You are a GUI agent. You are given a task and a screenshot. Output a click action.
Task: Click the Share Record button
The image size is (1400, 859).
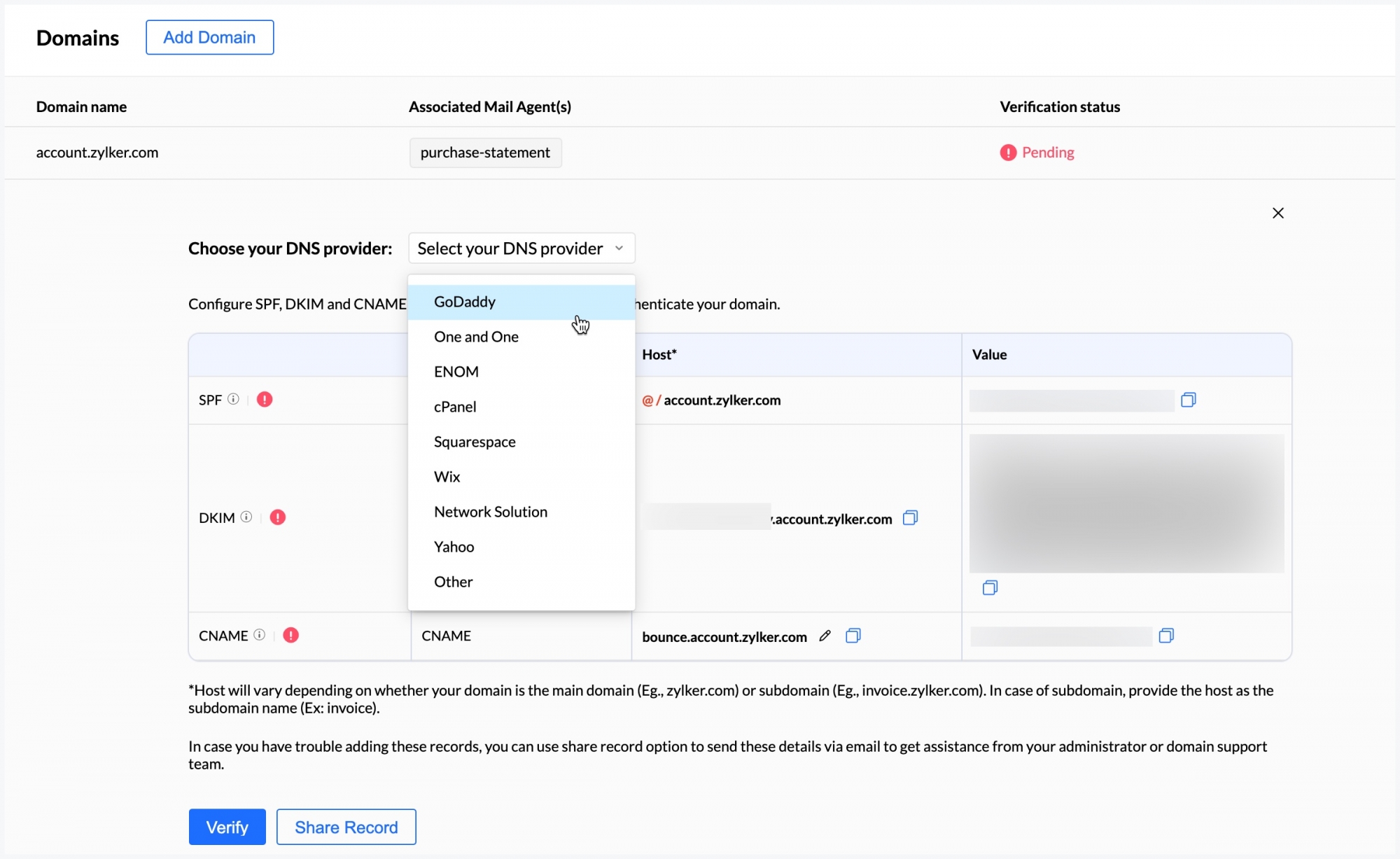tap(346, 827)
